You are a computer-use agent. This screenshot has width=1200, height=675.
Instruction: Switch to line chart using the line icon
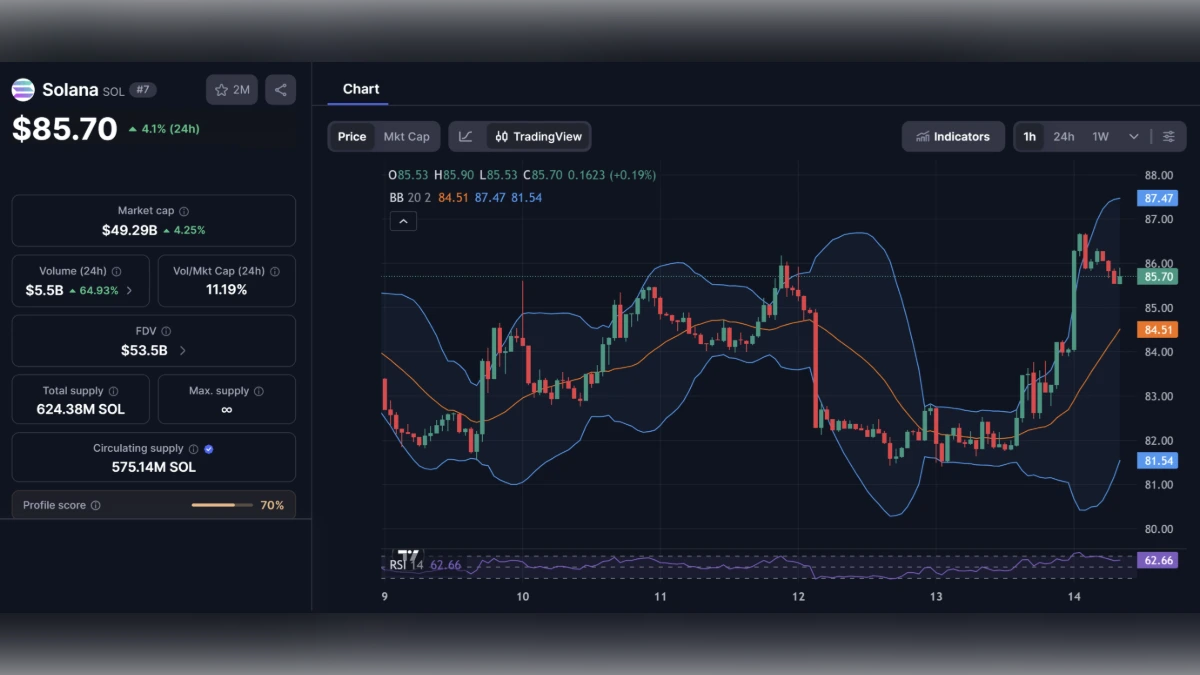tap(467, 136)
